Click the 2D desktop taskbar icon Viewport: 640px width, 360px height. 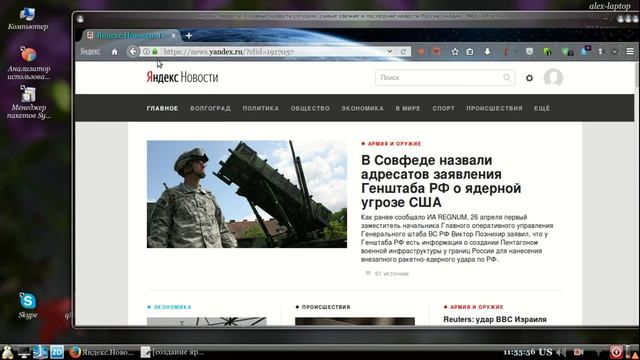point(57,352)
